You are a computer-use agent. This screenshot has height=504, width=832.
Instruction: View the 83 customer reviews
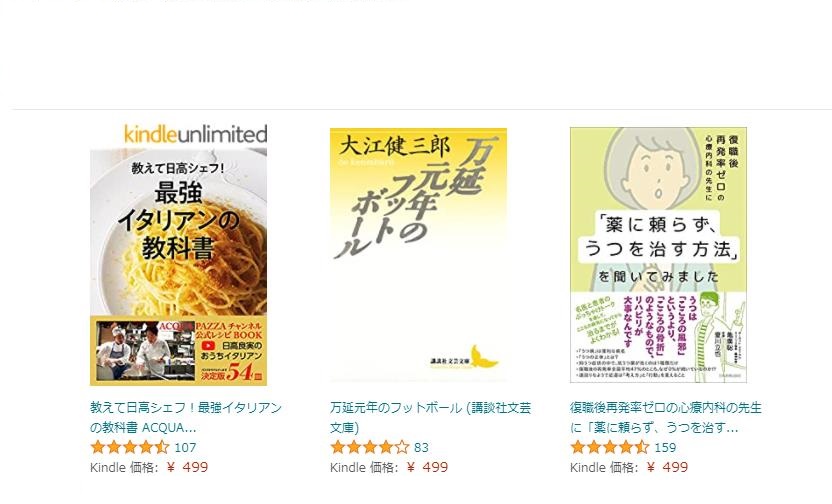click(x=421, y=448)
